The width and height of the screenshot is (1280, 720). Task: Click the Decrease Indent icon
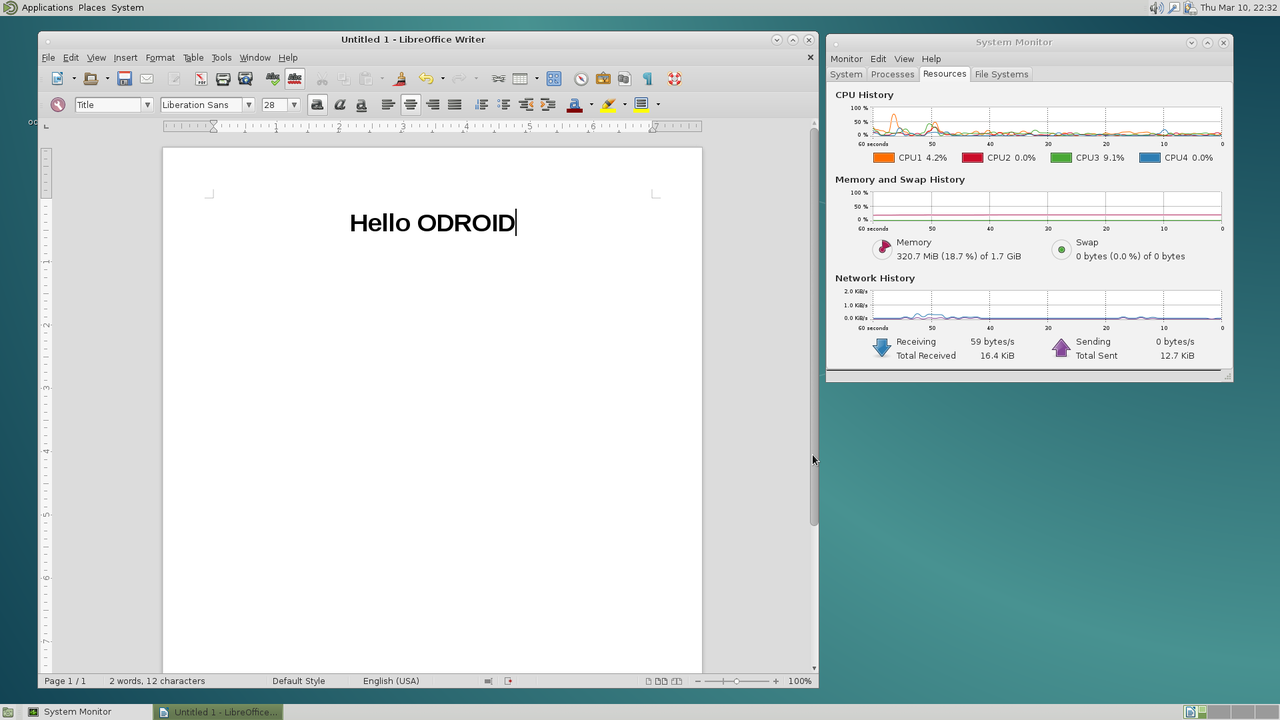pyautogui.click(x=525, y=105)
